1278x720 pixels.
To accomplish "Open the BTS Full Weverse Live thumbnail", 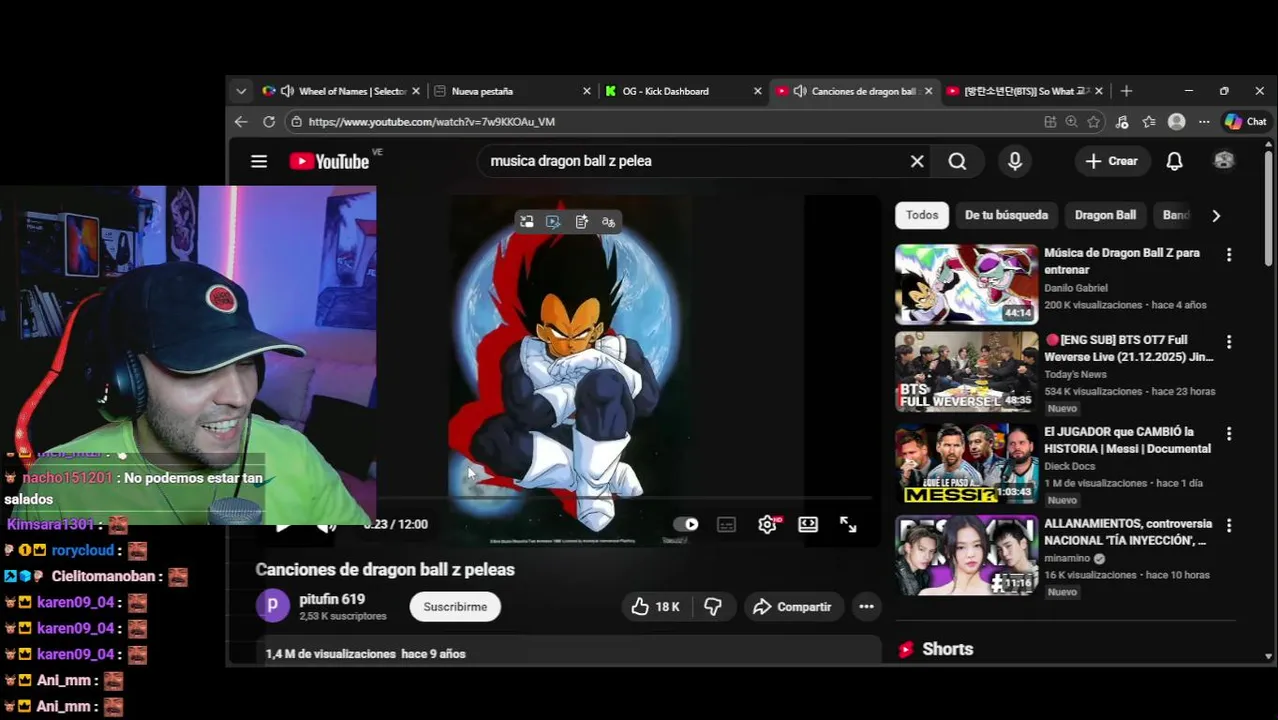I will (966, 372).
